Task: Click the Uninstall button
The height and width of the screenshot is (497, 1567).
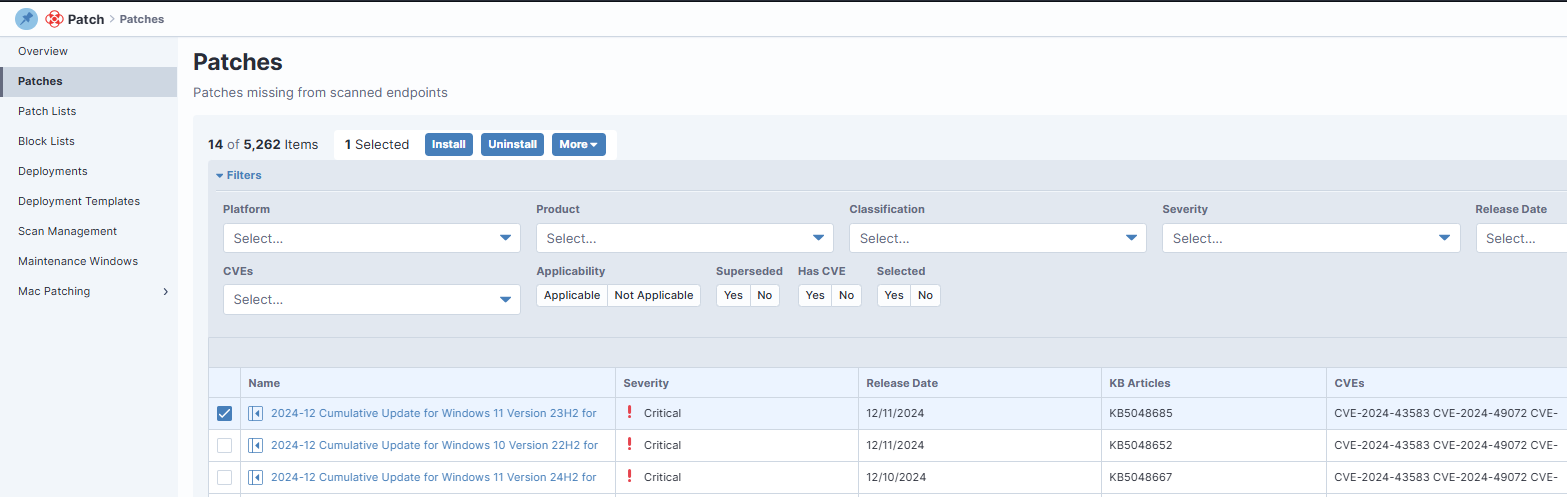Action: coord(513,144)
